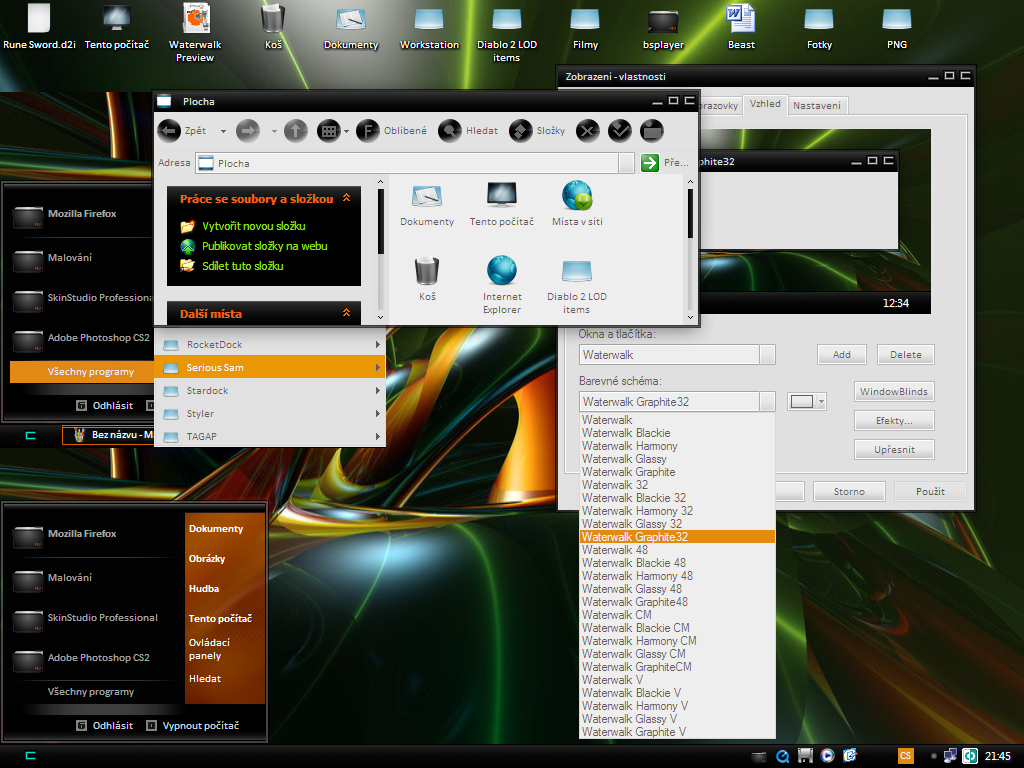This screenshot has height=768, width=1024.
Task: Switch to the Nastavení tab
Action: coord(816,106)
